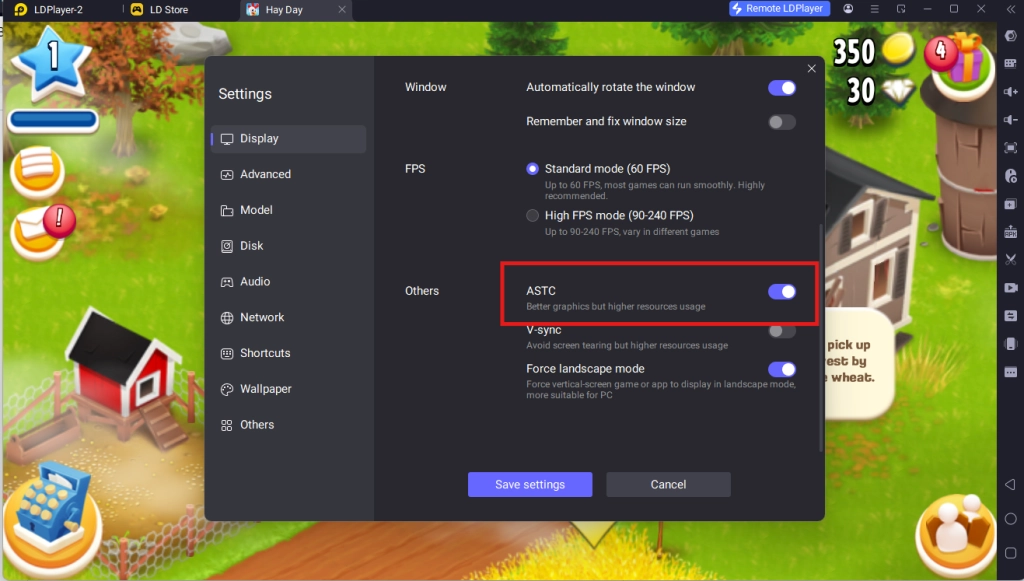
Task: Disable Force landscape mode switch
Action: (782, 369)
